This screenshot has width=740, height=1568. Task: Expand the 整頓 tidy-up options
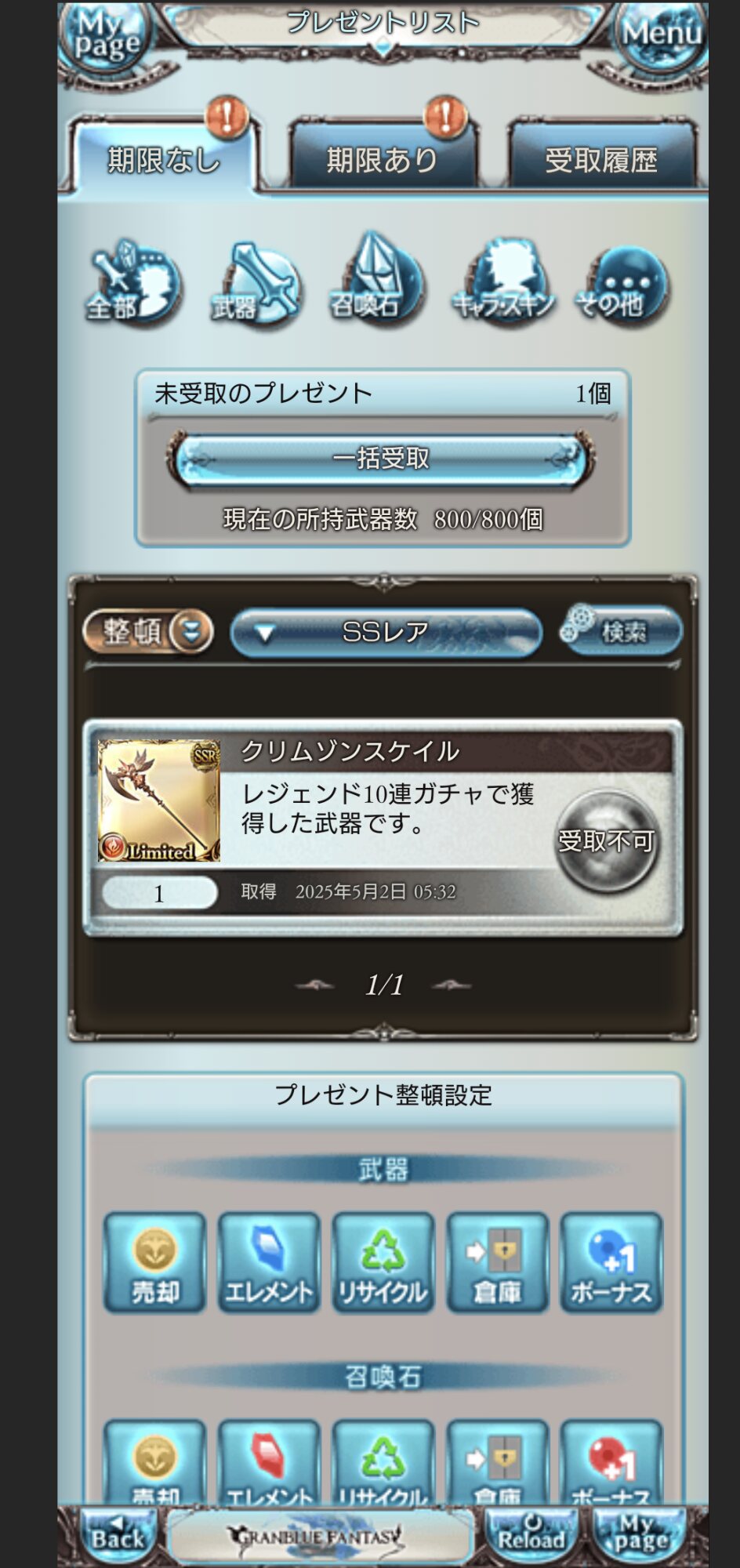tap(148, 631)
